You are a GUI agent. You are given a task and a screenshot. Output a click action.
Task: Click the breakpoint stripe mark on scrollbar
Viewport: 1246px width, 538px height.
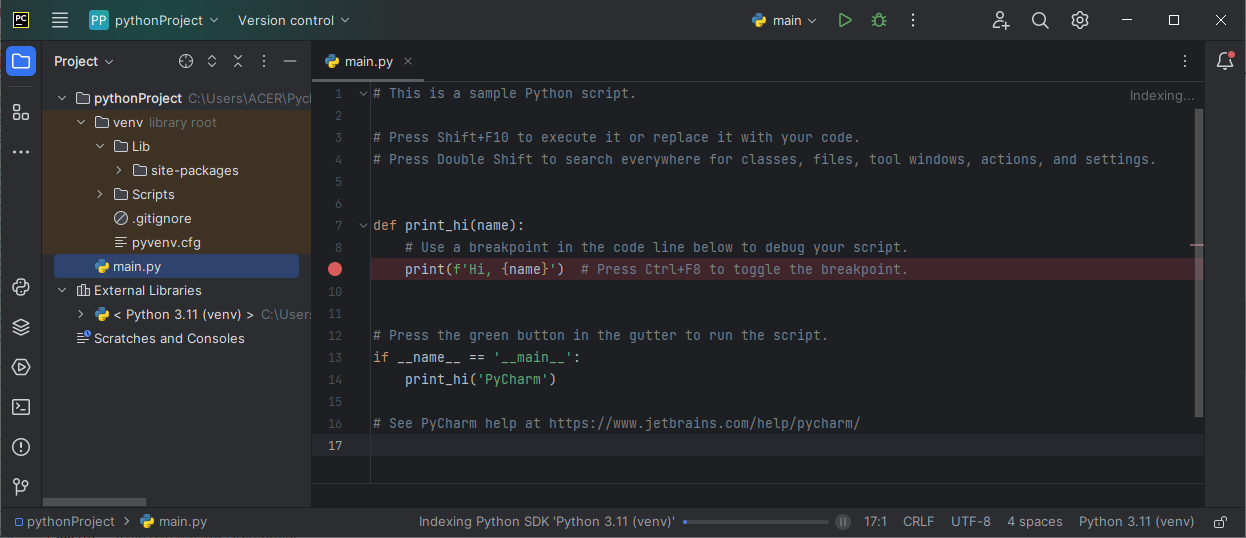1197,244
